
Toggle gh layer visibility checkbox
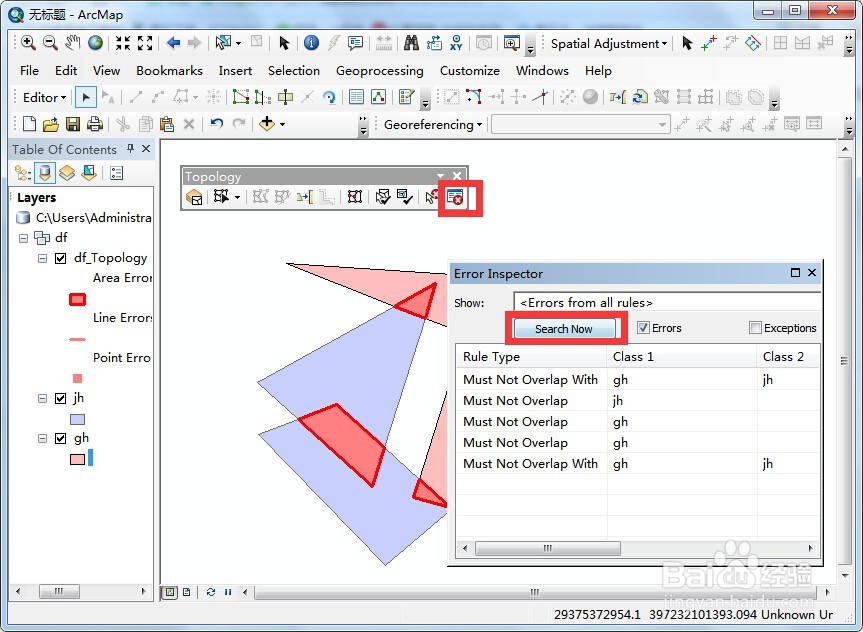61,439
